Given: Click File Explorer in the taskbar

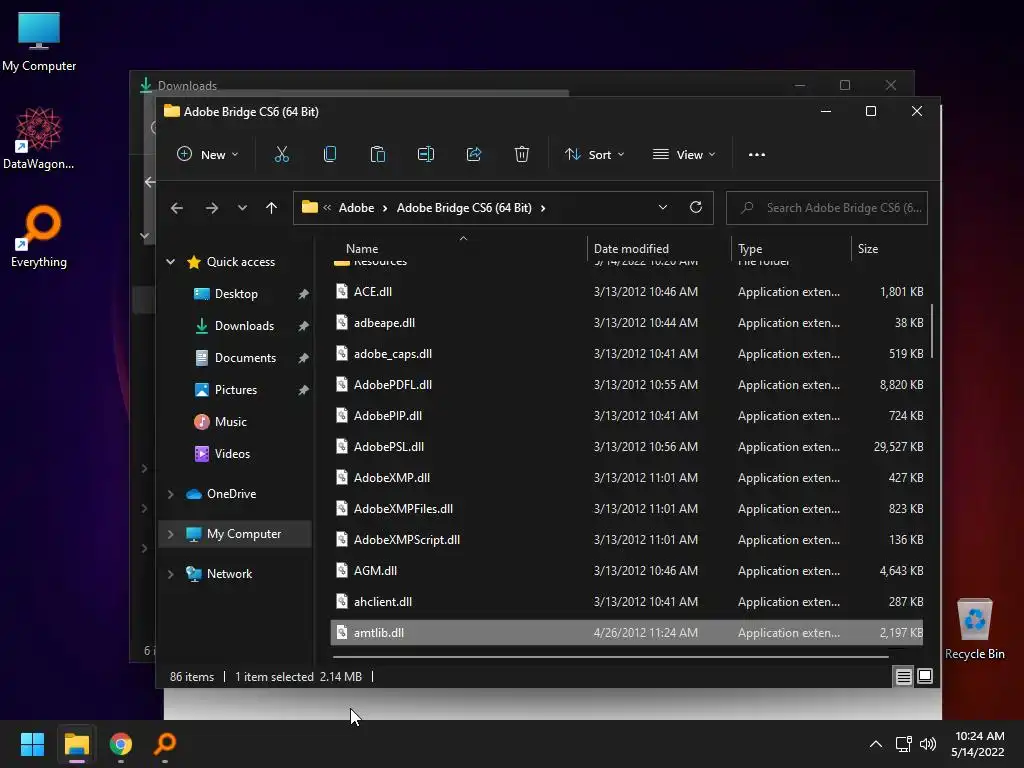Looking at the screenshot, I should (76, 744).
